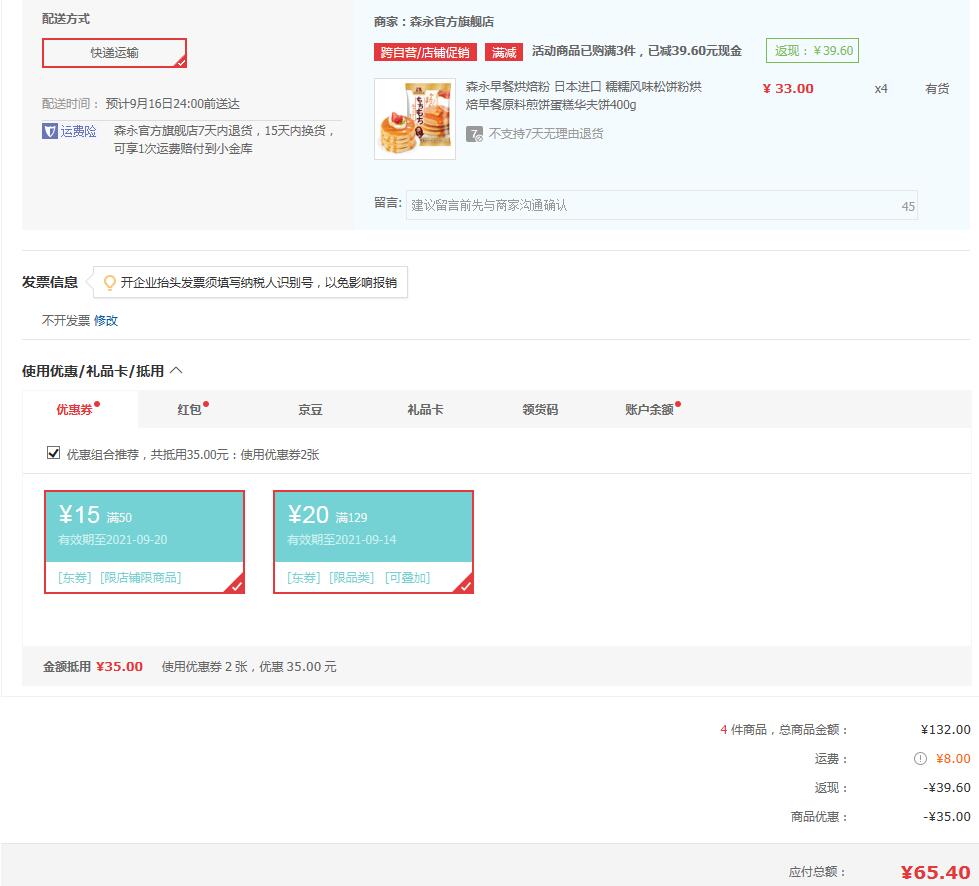The height and width of the screenshot is (886, 979).
Task: Click the 满减 discount badge
Action: click(x=504, y=52)
